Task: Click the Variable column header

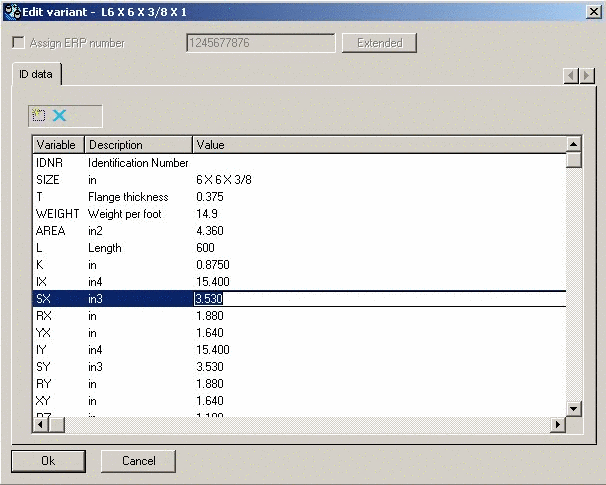Action: point(58,145)
